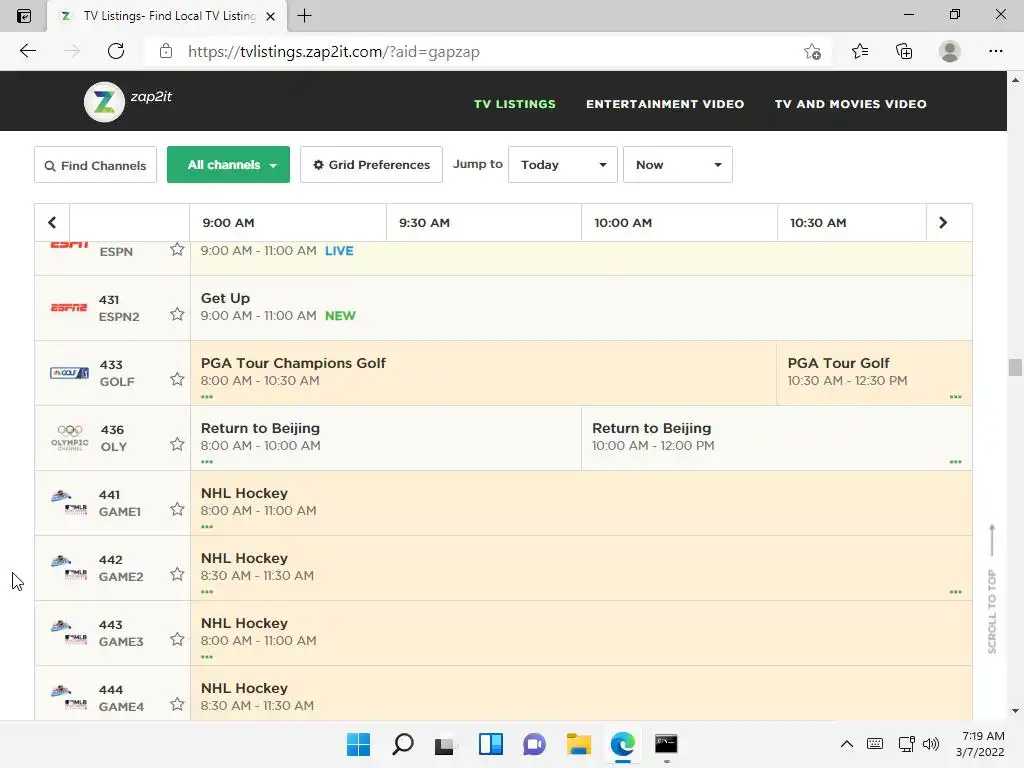Favorite the ESPN channel star

click(177, 249)
